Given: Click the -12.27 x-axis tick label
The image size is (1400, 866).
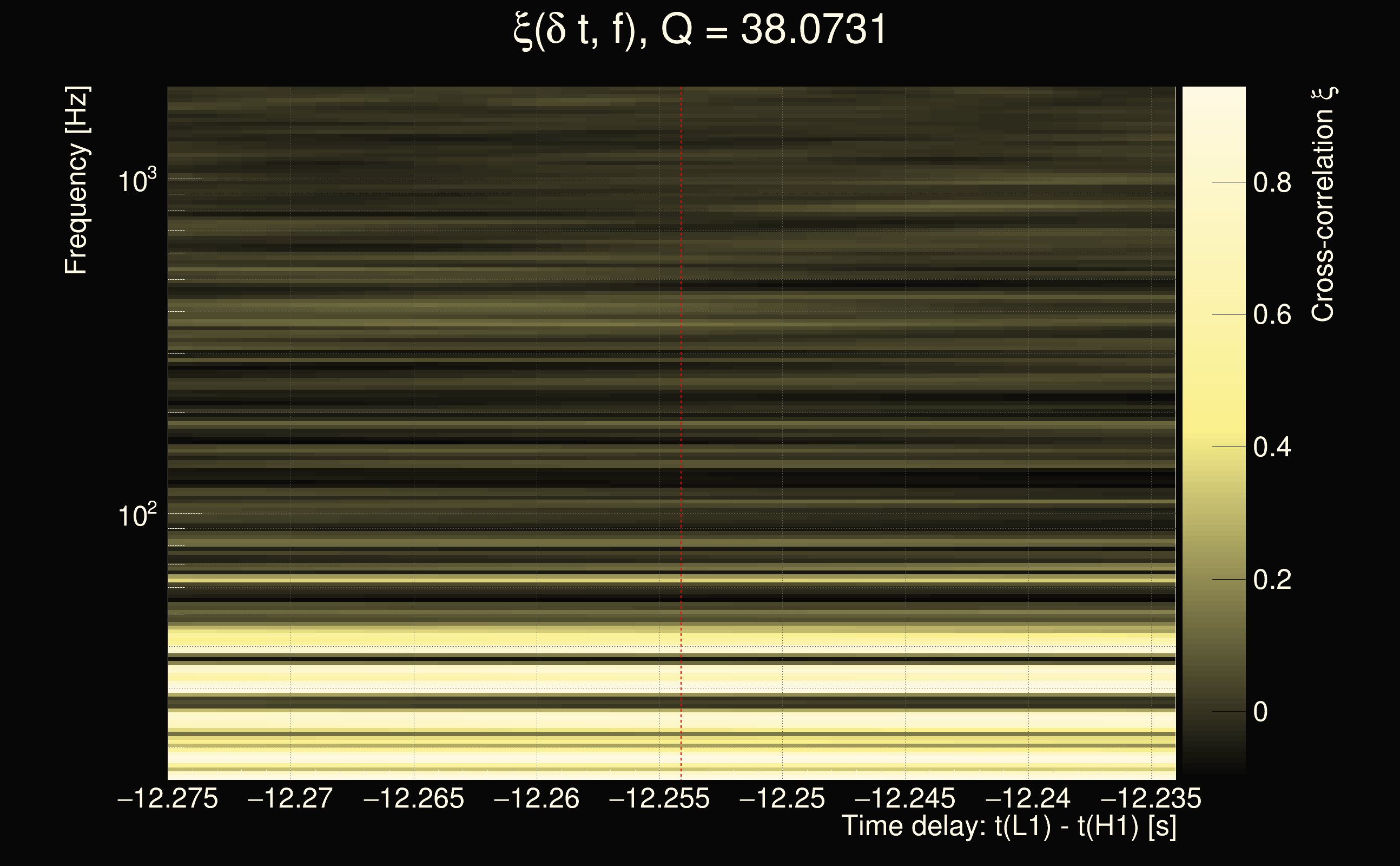Looking at the screenshot, I should click(290, 798).
